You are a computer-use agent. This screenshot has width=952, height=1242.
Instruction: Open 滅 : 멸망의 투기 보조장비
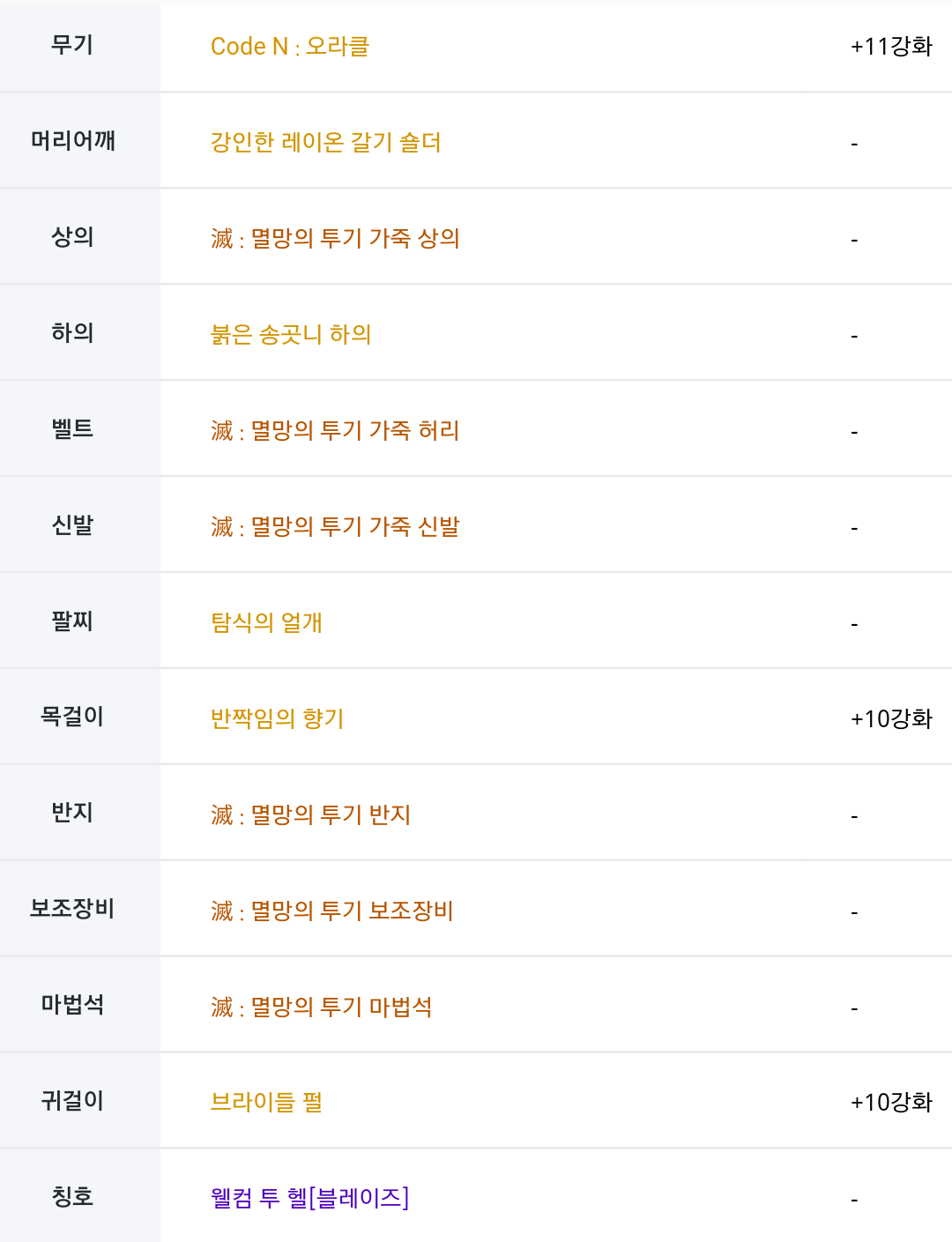point(331,911)
